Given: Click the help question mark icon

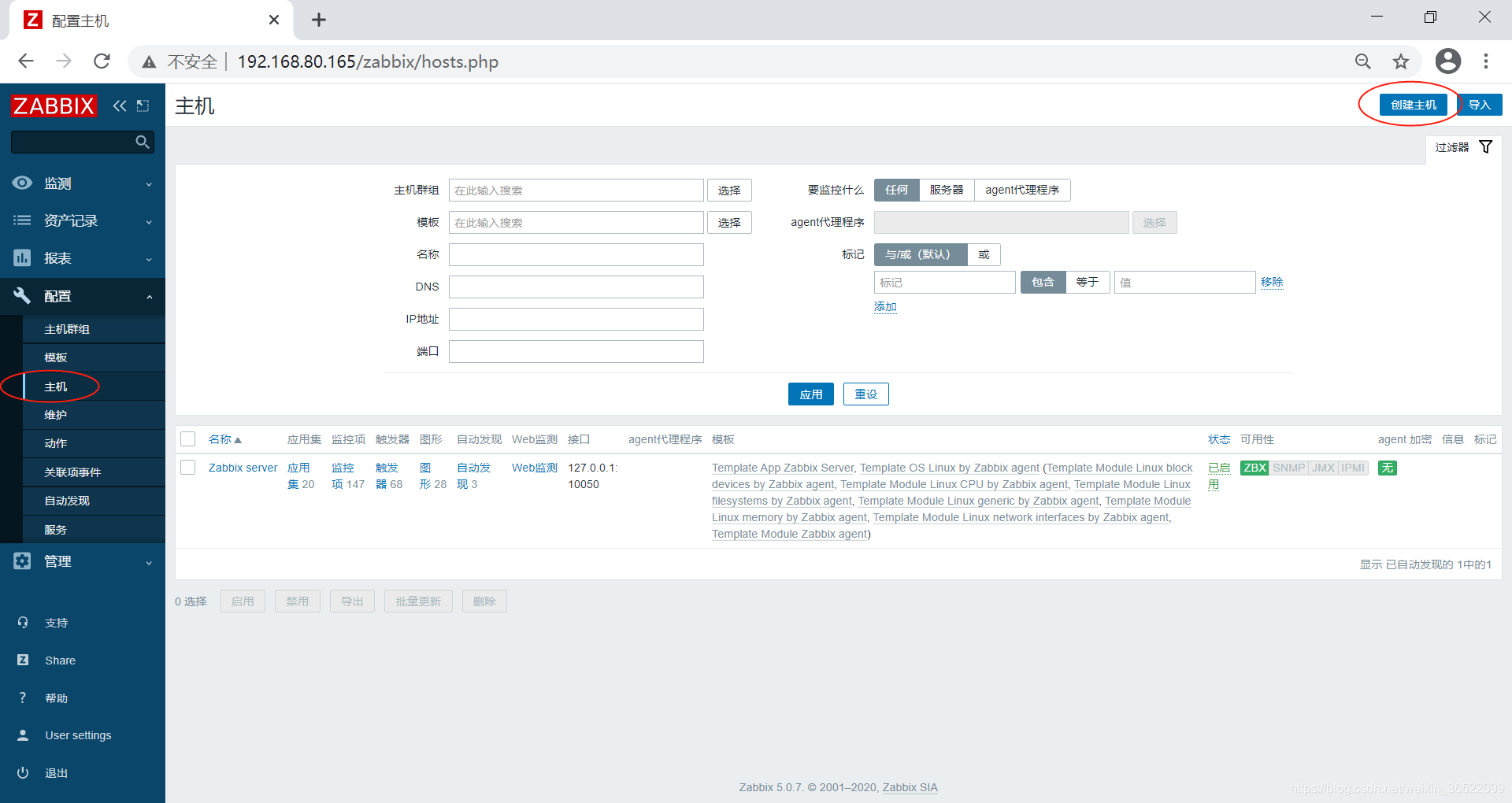Looking at the screenshot, I should click(x=23, y=698).
